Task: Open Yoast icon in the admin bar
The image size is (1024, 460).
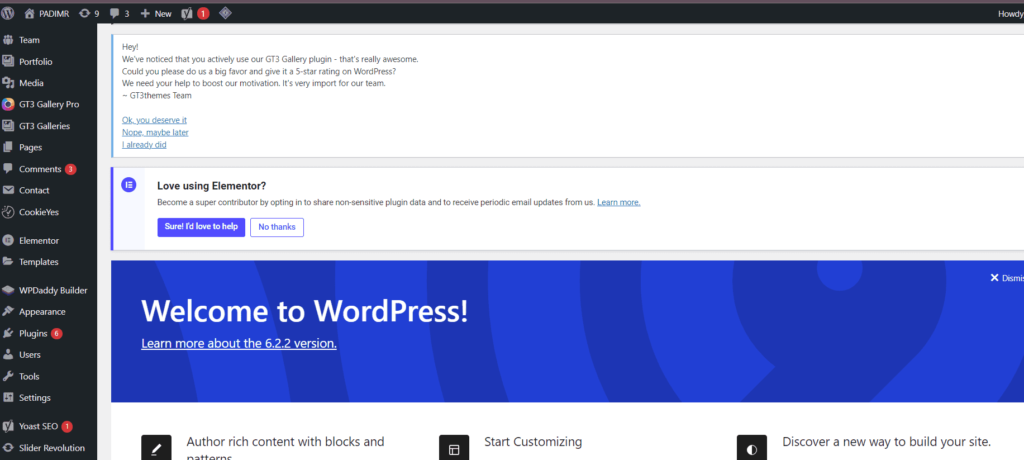Action: pyautogui.click(x=187, y=13)
